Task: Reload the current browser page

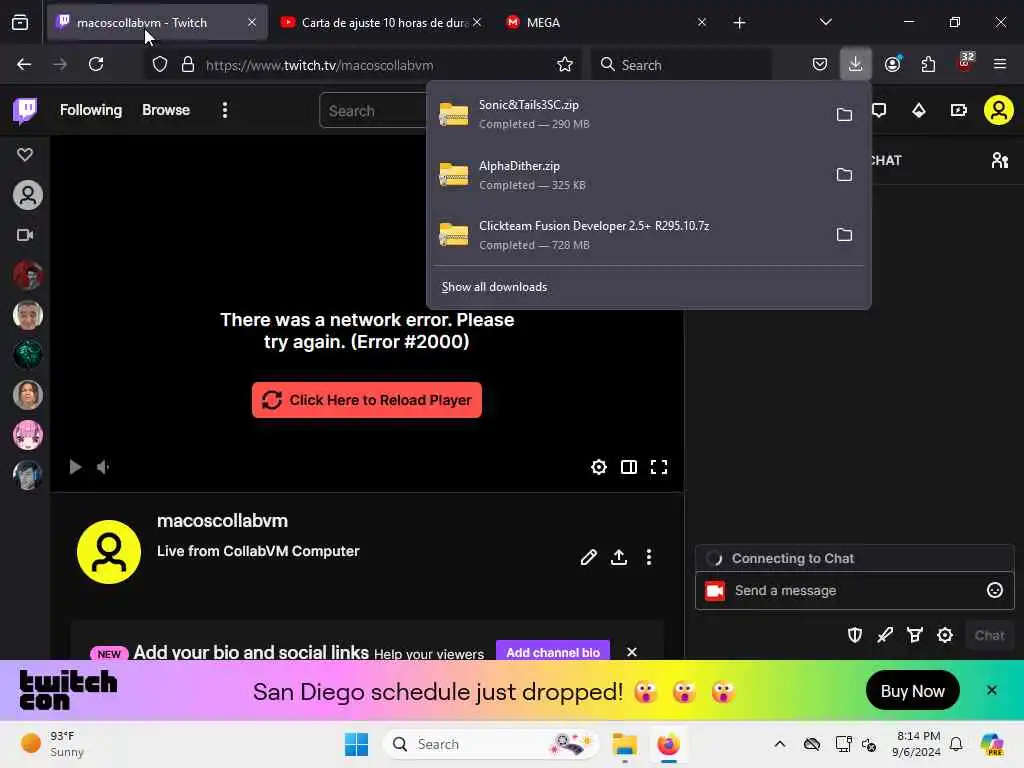Action: pyautogui.click(x=96, y=64)
